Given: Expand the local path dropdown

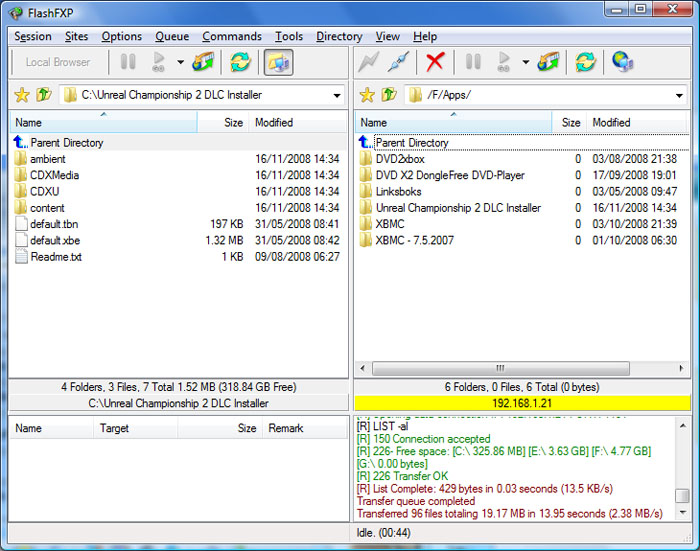Looking at the screenshot, I should [x=337, y=95].
